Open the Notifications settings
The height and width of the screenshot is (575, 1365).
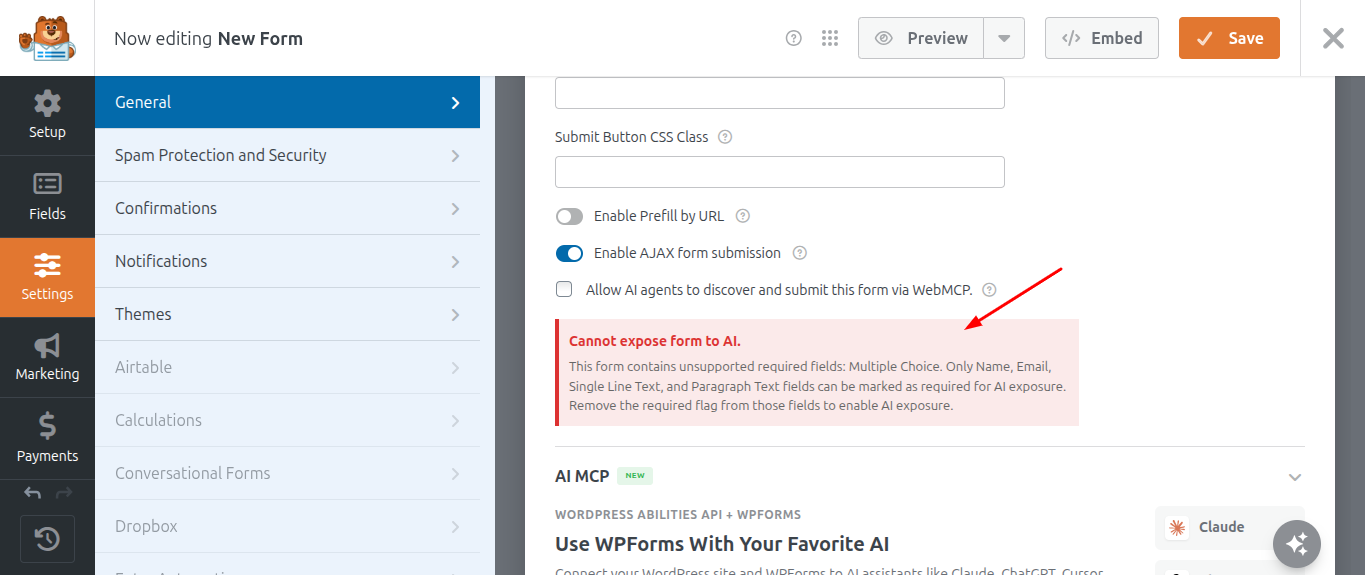[287, 261]
